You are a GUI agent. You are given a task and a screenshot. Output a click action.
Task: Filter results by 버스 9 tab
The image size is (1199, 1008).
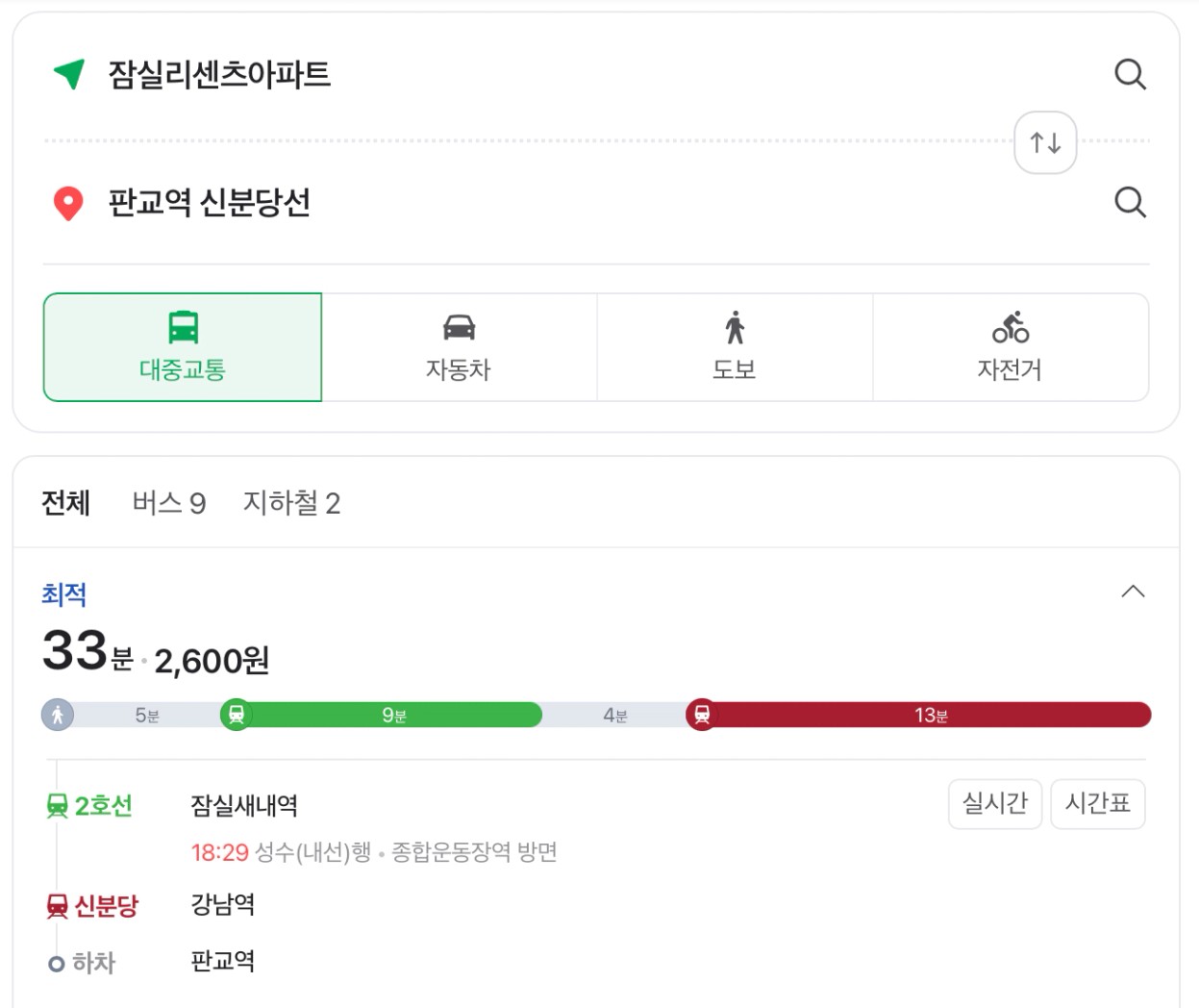point(169,503)
